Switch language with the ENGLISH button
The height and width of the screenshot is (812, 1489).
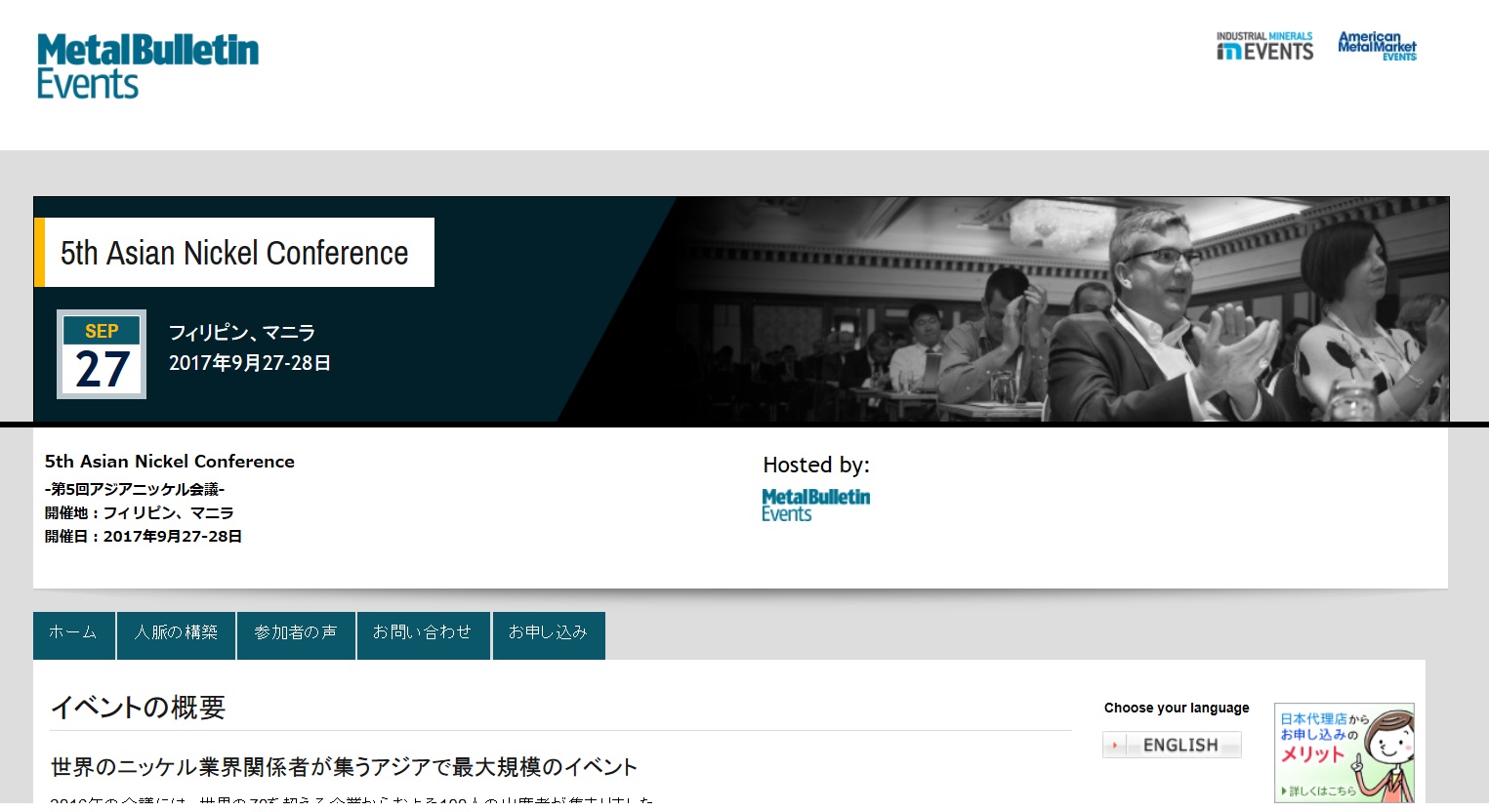1180,746
